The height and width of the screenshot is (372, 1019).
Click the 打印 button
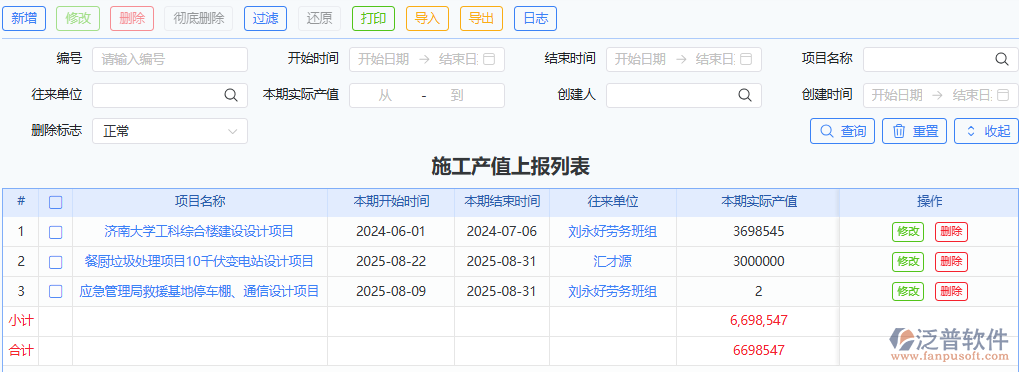373,18
